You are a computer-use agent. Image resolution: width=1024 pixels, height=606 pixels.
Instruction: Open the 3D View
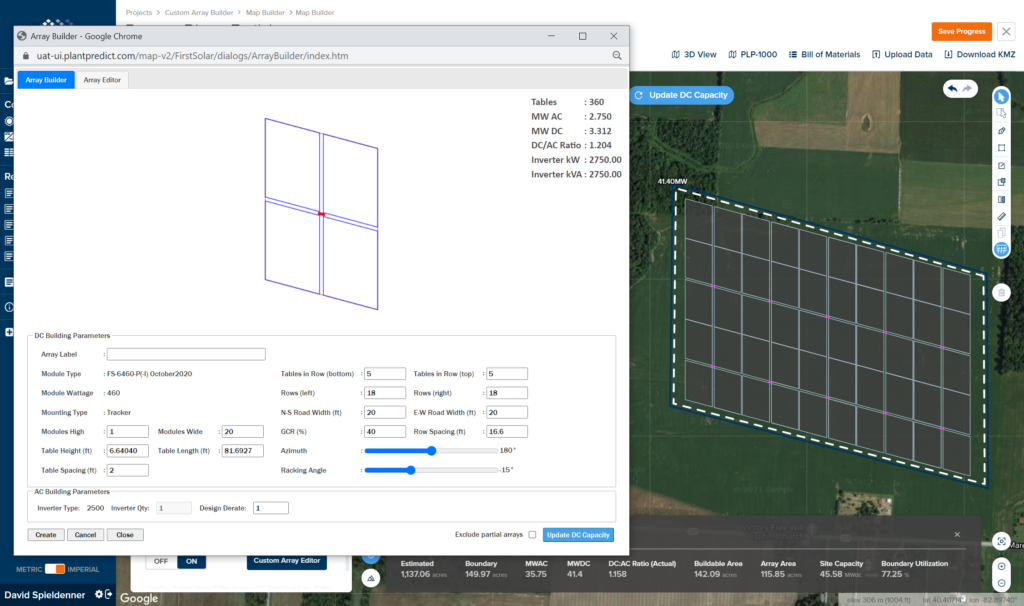(694, 54)
